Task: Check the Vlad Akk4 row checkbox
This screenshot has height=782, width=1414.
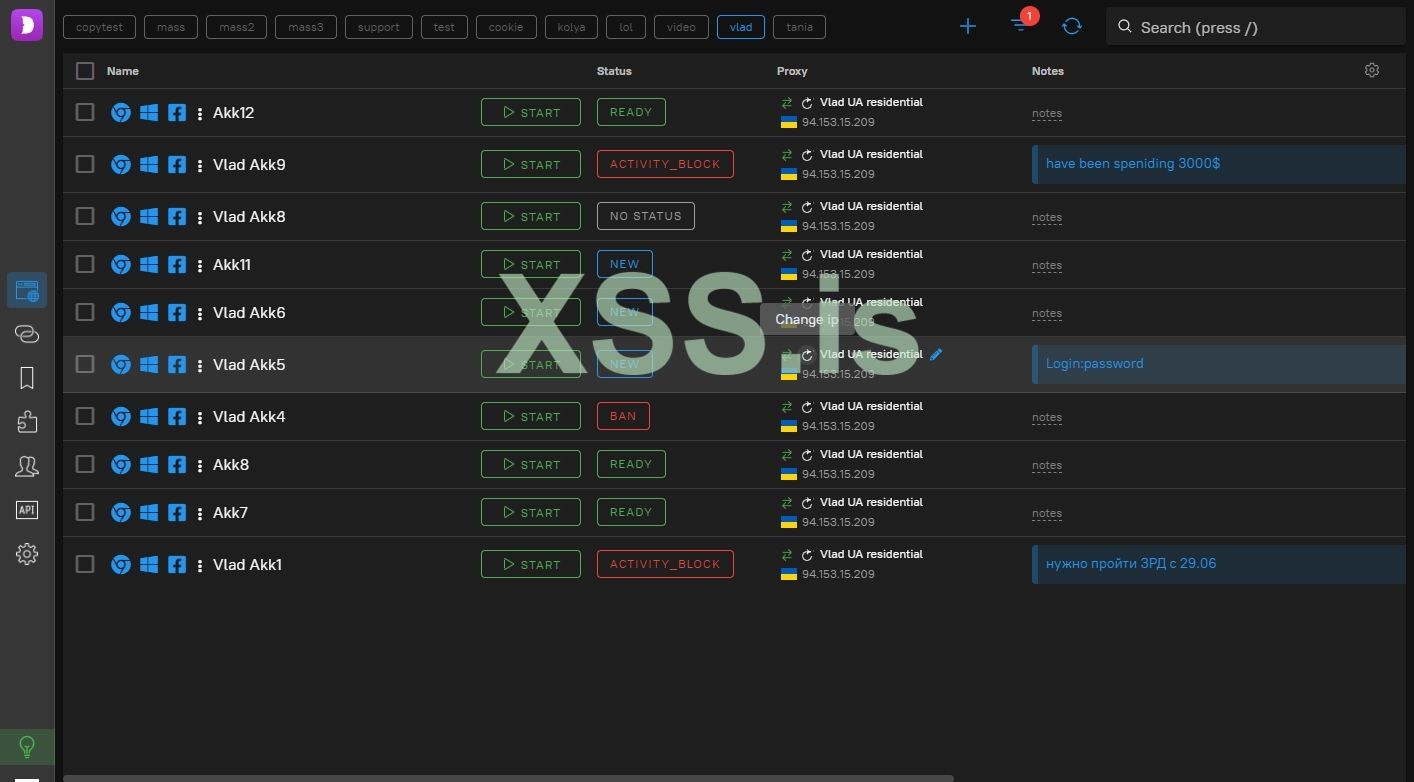Action: coord(85,416)
